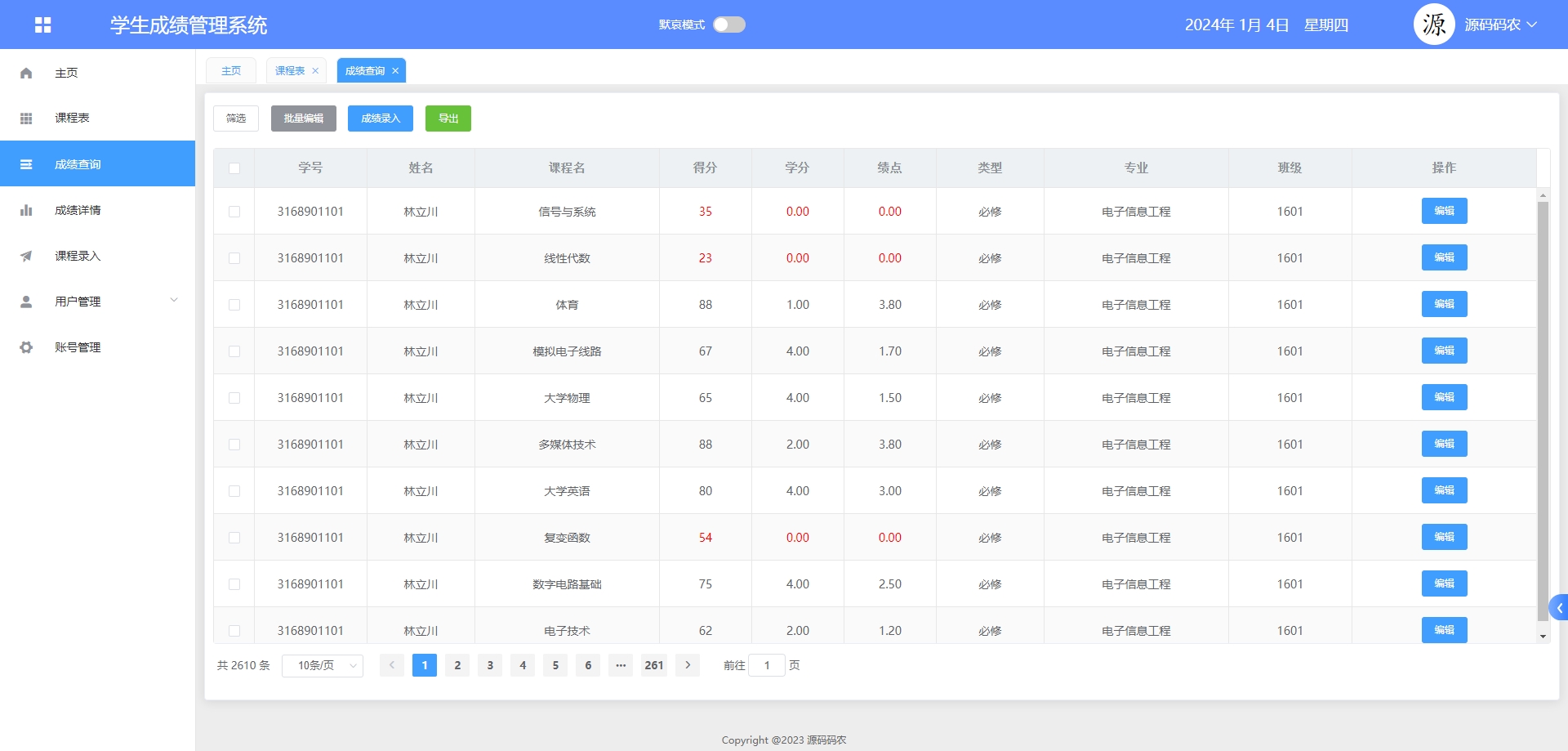
Task: Go to page 3
Action: click(490, 665)
